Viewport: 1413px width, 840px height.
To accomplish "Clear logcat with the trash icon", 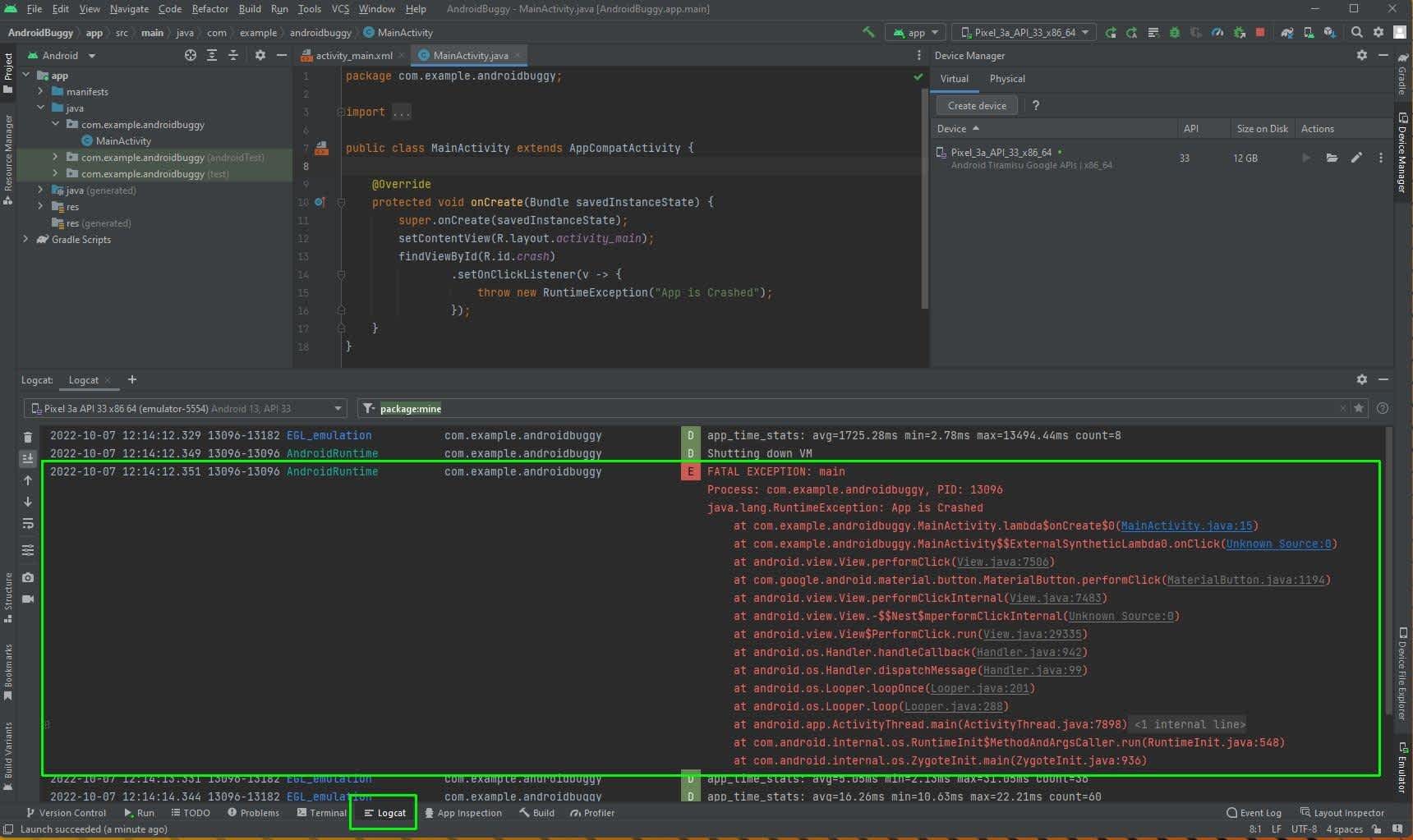I will point(28,437).
